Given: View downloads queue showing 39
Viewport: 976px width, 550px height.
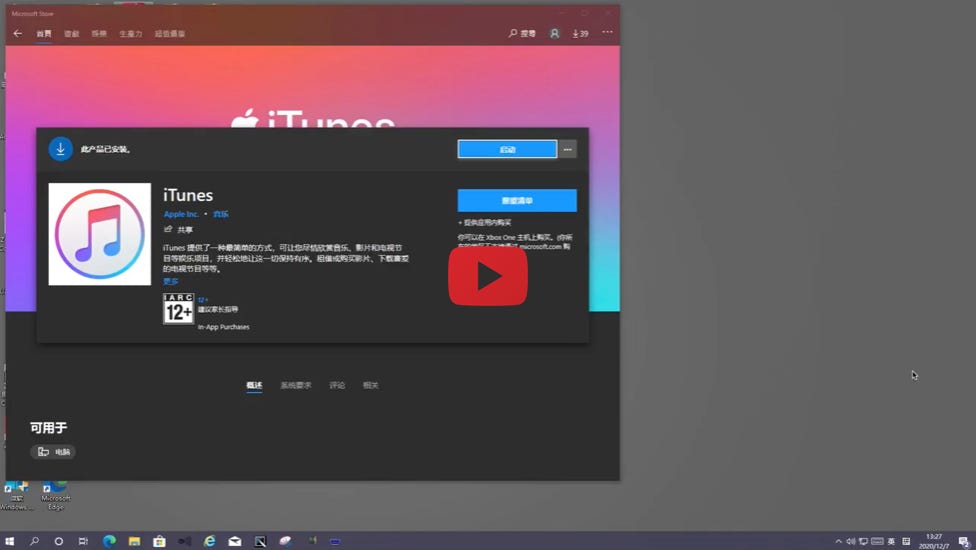Looking at the screenshot, I should click(x=580, y=33).
